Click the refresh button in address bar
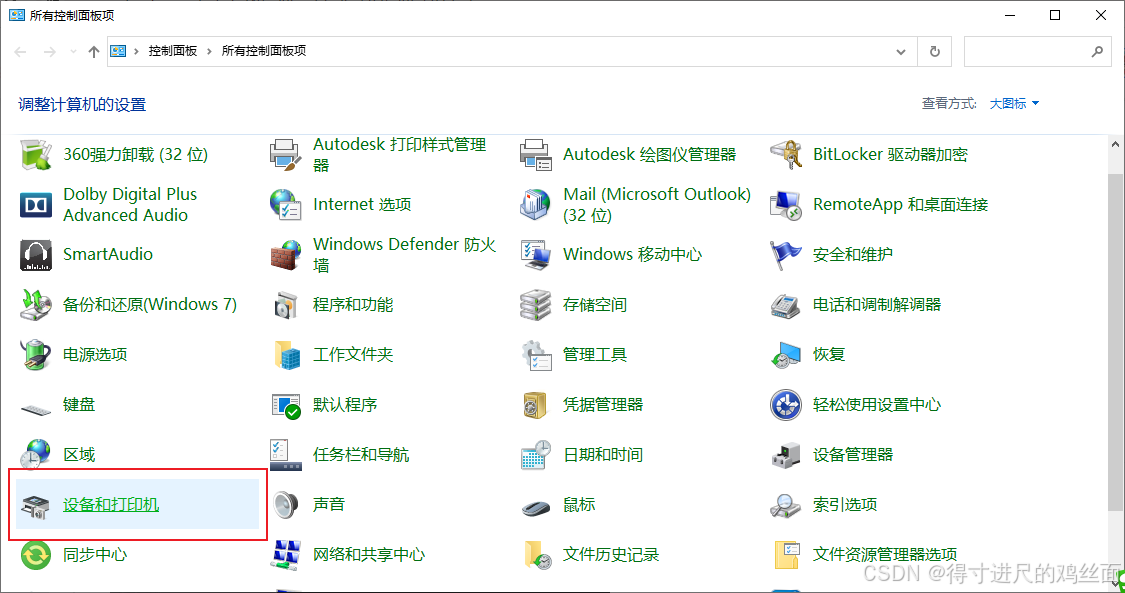The image size is (1125, 593). point(934,51)
